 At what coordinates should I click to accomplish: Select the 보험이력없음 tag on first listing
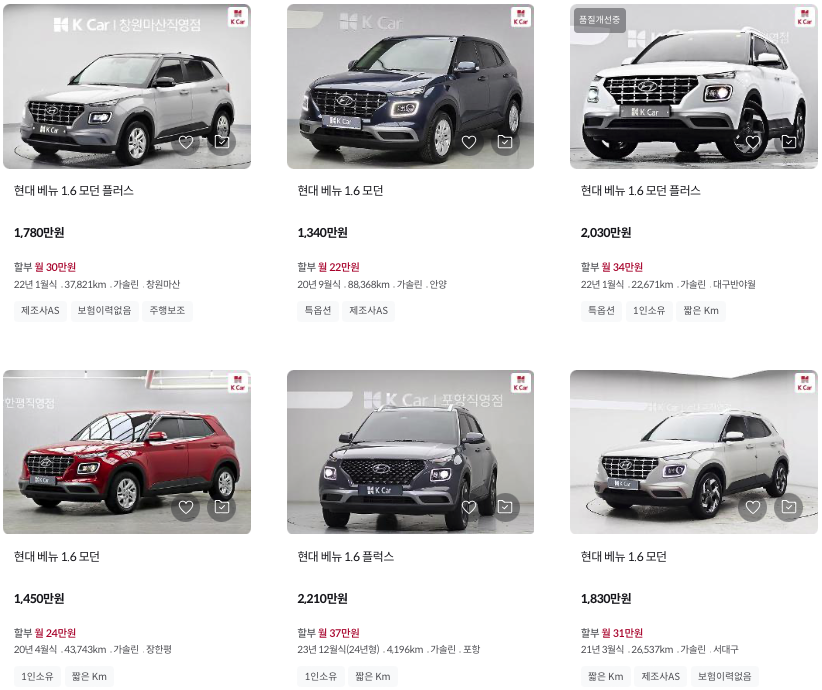pyautogui.click(x=104, y=310)
